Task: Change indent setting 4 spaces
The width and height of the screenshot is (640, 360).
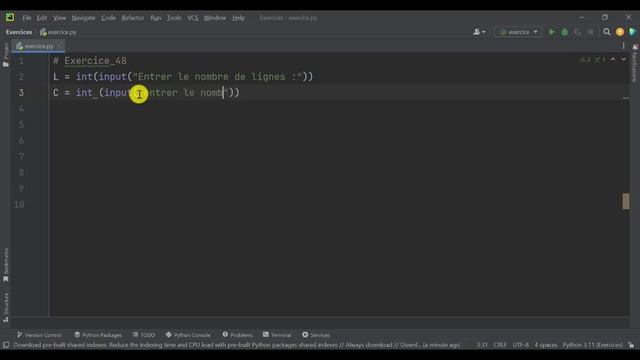Action: point(546,345)
